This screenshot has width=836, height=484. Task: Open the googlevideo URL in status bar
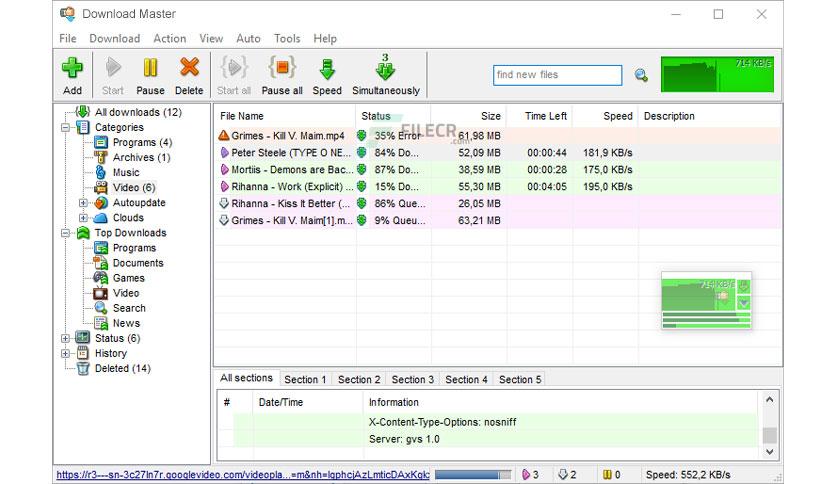click(x=243, y=474)
